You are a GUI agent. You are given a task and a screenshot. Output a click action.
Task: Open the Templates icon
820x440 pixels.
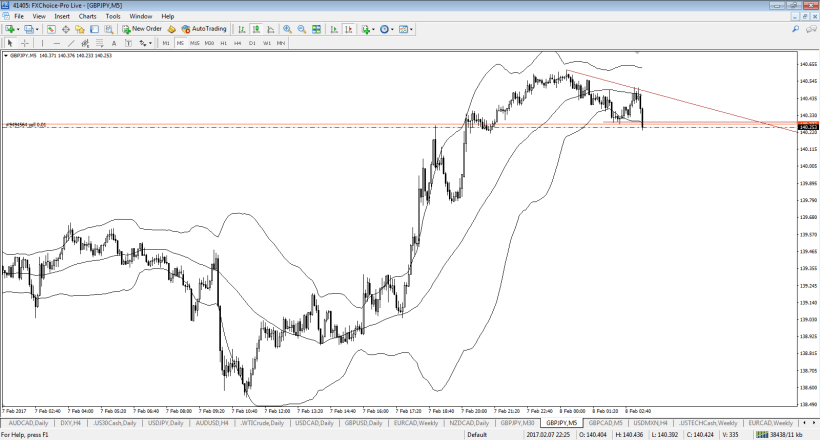click(x=403, y=29)
